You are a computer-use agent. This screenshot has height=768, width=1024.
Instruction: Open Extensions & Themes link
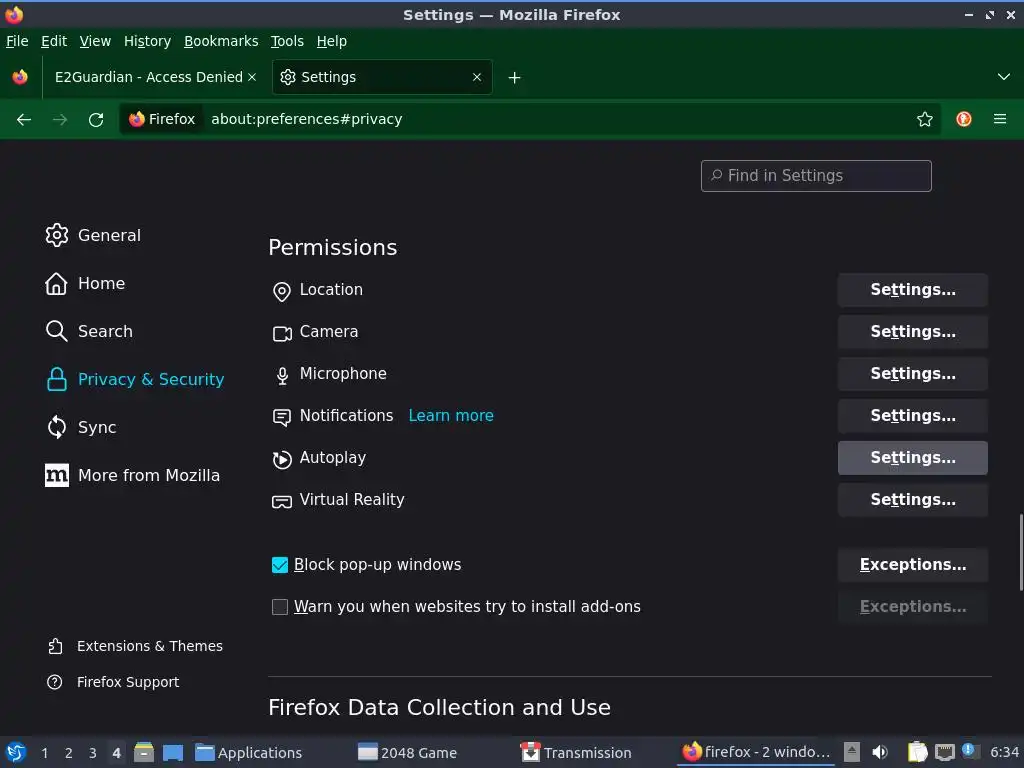point(135,646)
